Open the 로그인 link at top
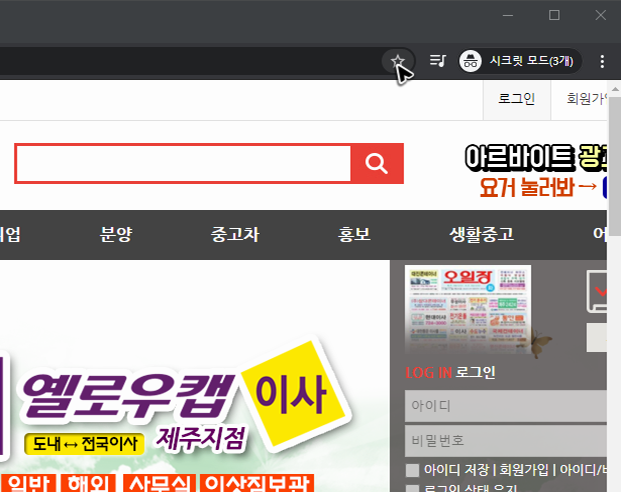This screenshot has height=492, width=621. (516, 99)
